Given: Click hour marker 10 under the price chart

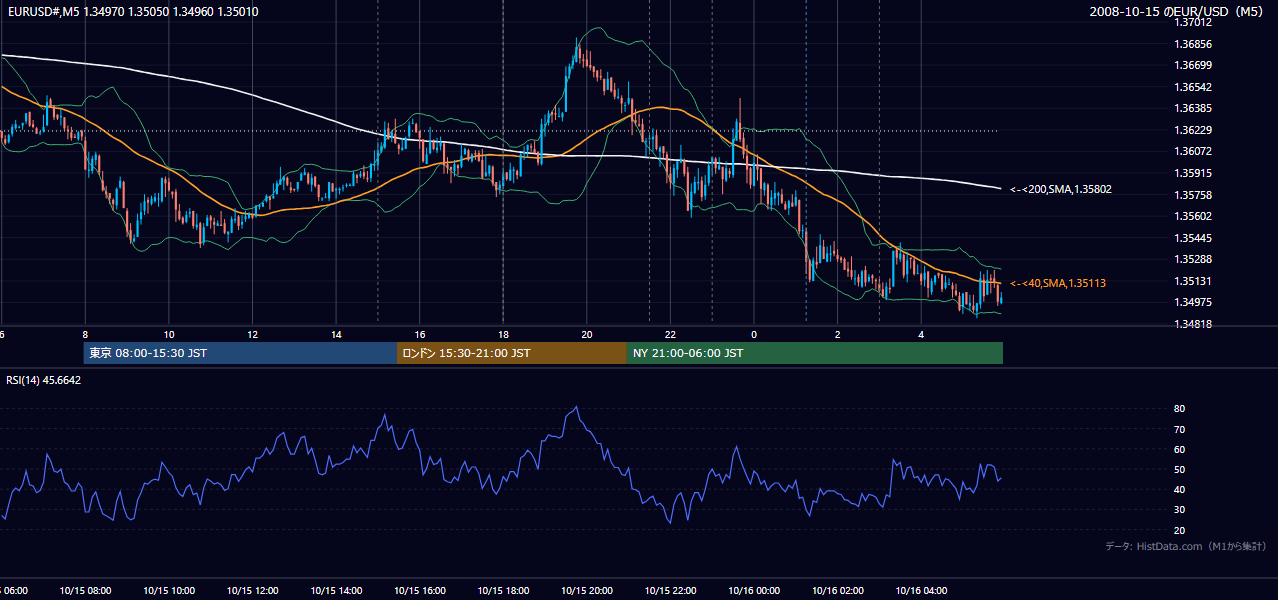Looking at the screenshot, I should coord(169,335).
